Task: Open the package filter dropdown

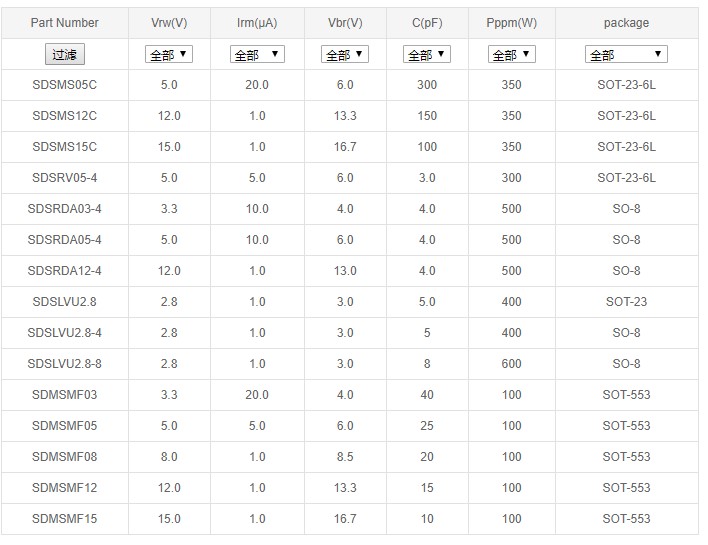Action: pyautogui.click(x=626, y=55)
